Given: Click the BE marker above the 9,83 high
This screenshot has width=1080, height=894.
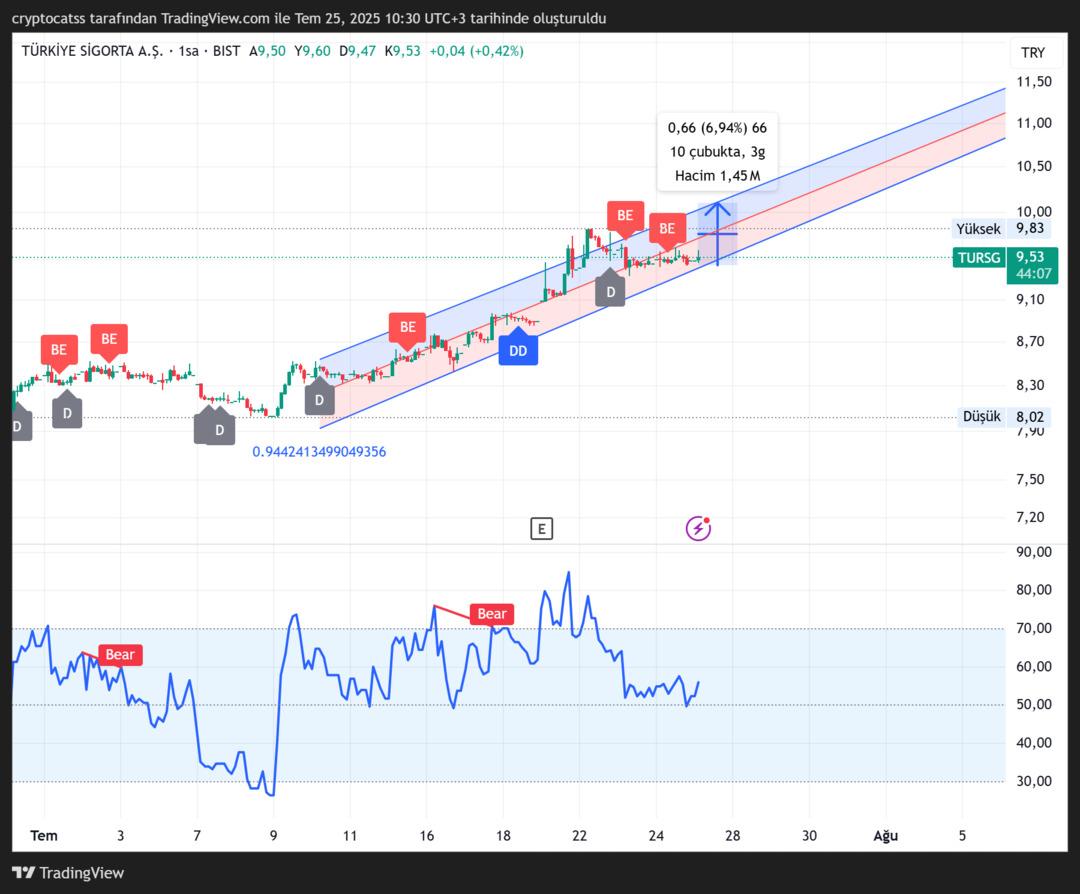Looking at the screenshot, I should [625, 216].
